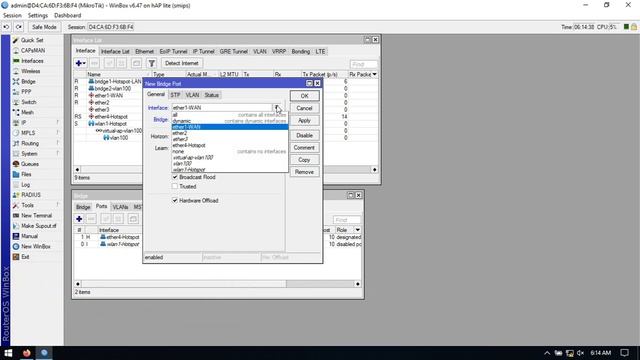Image resolution: width=640 pixels, height=360 pixels.
Task: Open Manual from sidebar
Action: tap(29, 236)
